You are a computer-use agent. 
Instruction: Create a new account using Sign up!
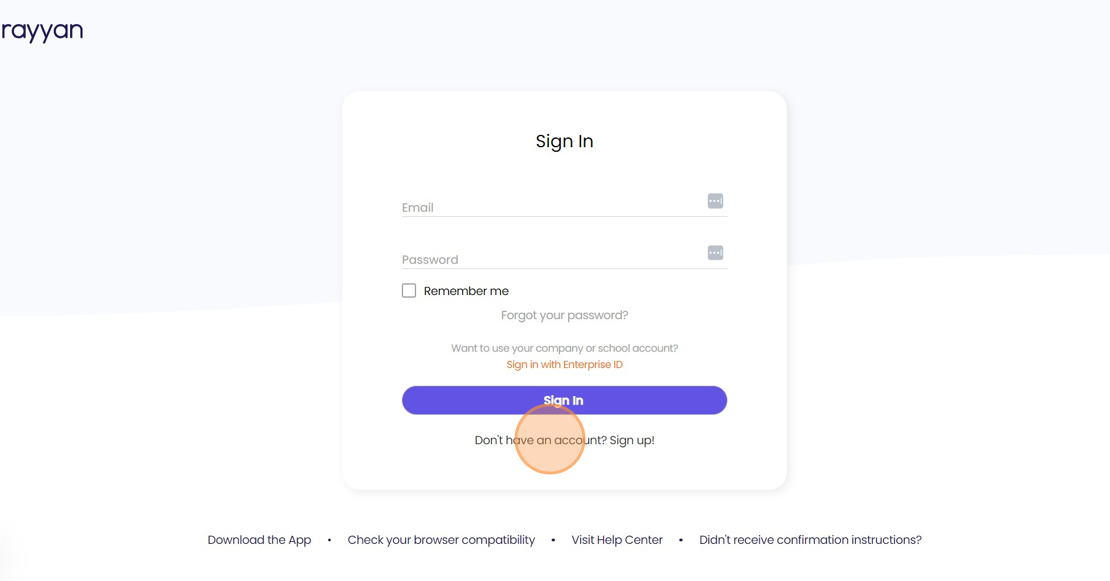point(630,439)
